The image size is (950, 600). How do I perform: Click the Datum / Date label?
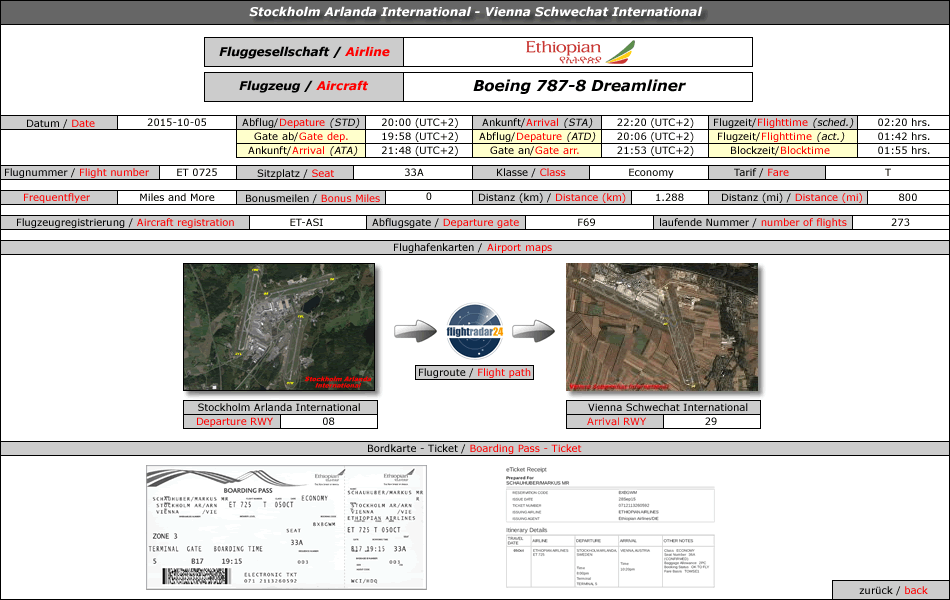pos(60,123)
